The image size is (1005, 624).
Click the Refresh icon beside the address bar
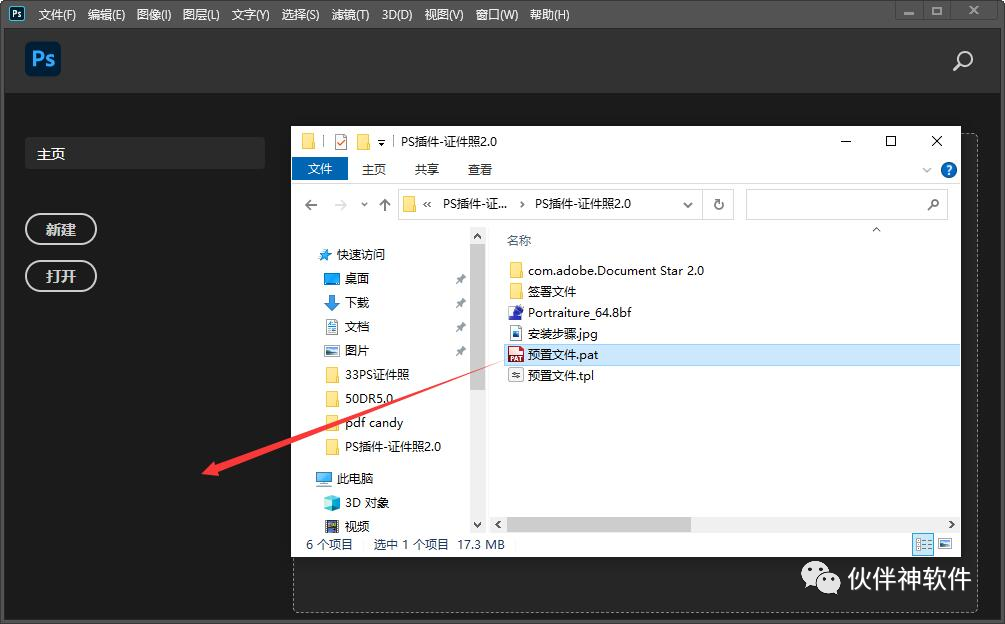click(x=719, y=204)
